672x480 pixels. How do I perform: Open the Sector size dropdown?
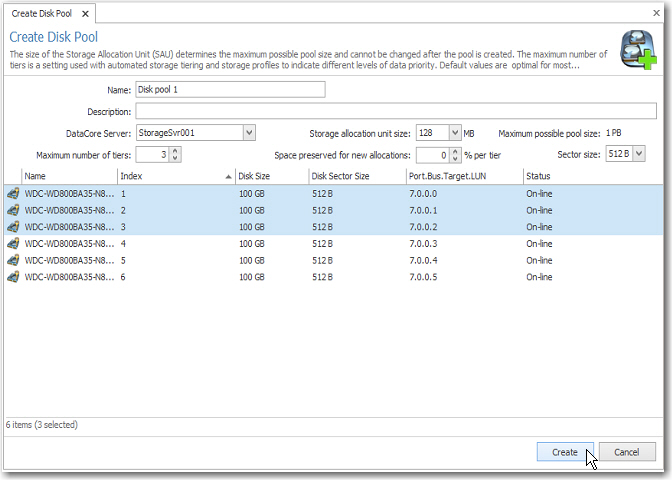click(x=640, y=154)
